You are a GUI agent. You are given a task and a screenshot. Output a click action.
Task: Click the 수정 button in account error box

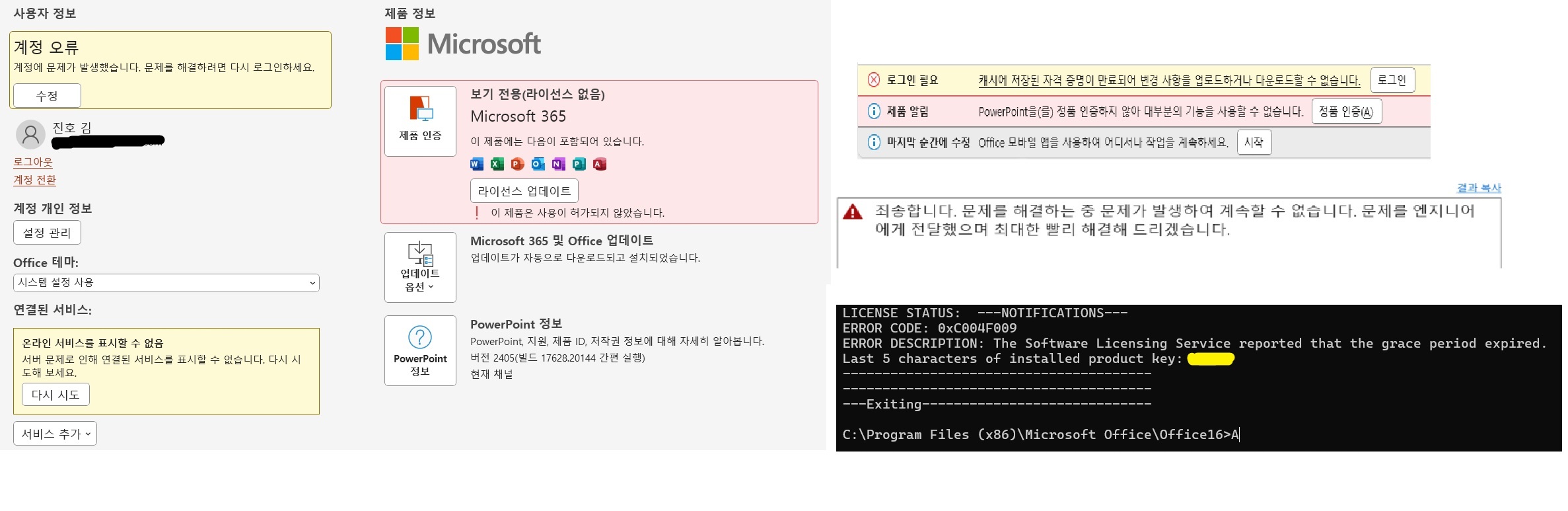click(47, 96)
